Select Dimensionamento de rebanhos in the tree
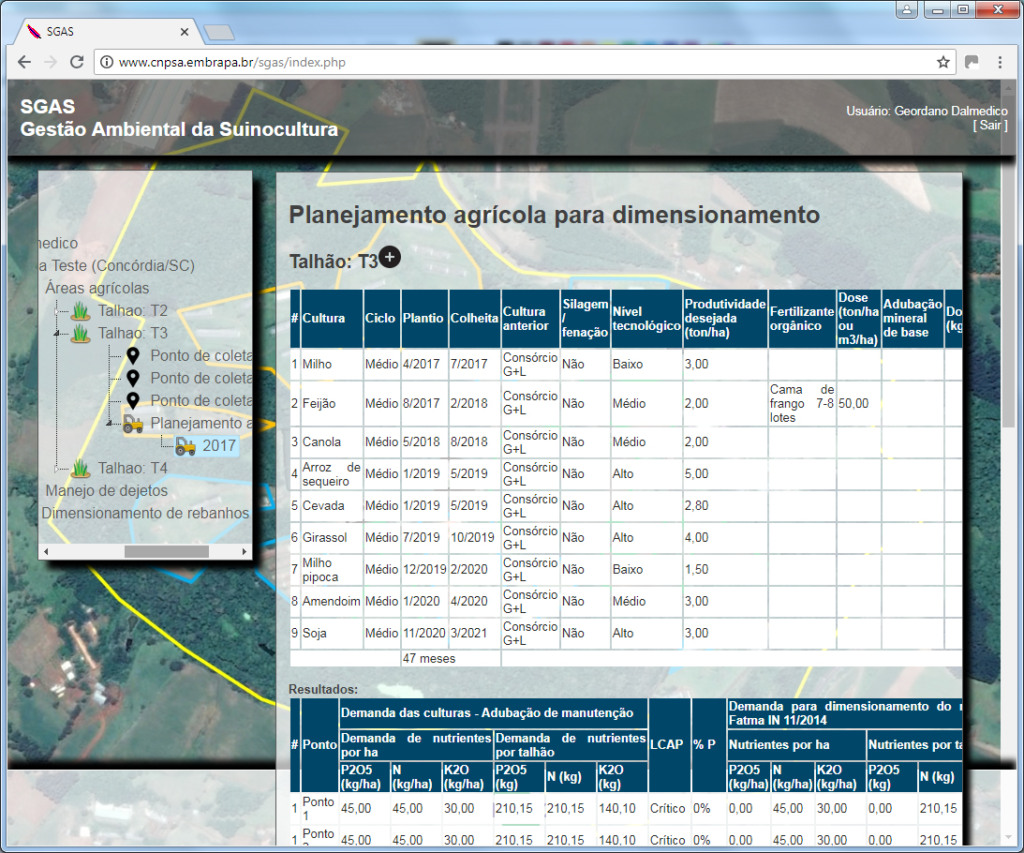This screenshot has width=1024, height=853. (145, 513)
